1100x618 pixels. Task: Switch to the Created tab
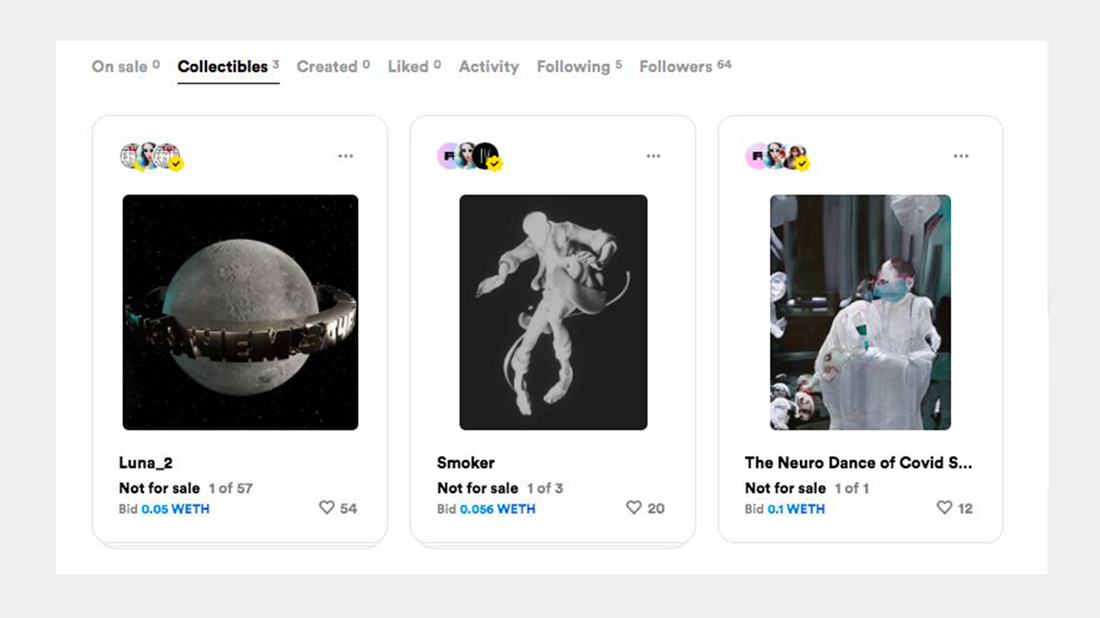click(327, 67)
